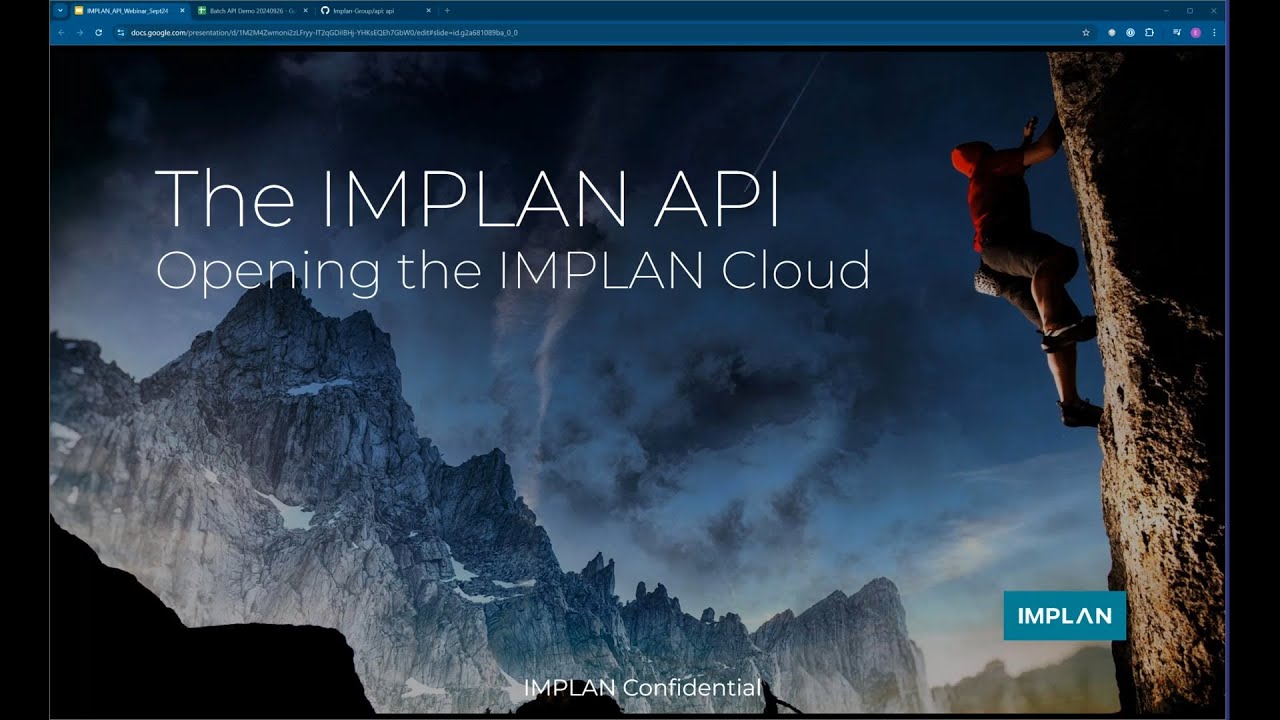Switch to Implan-Group/api GitHub tab

(x=376, y=10)
